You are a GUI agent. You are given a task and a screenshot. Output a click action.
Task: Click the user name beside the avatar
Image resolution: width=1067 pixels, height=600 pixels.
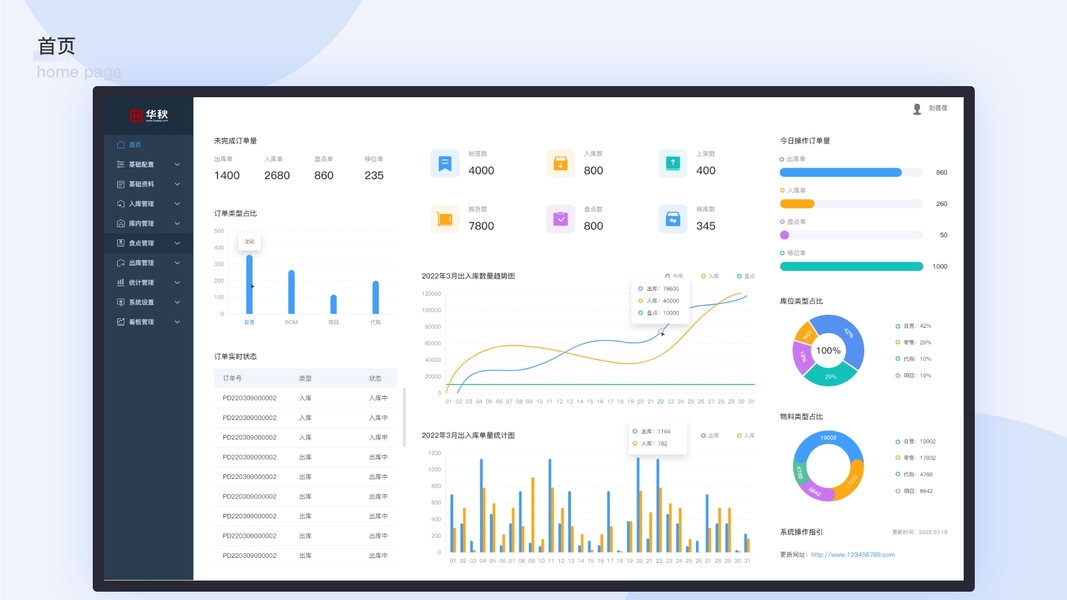point(938,108)
